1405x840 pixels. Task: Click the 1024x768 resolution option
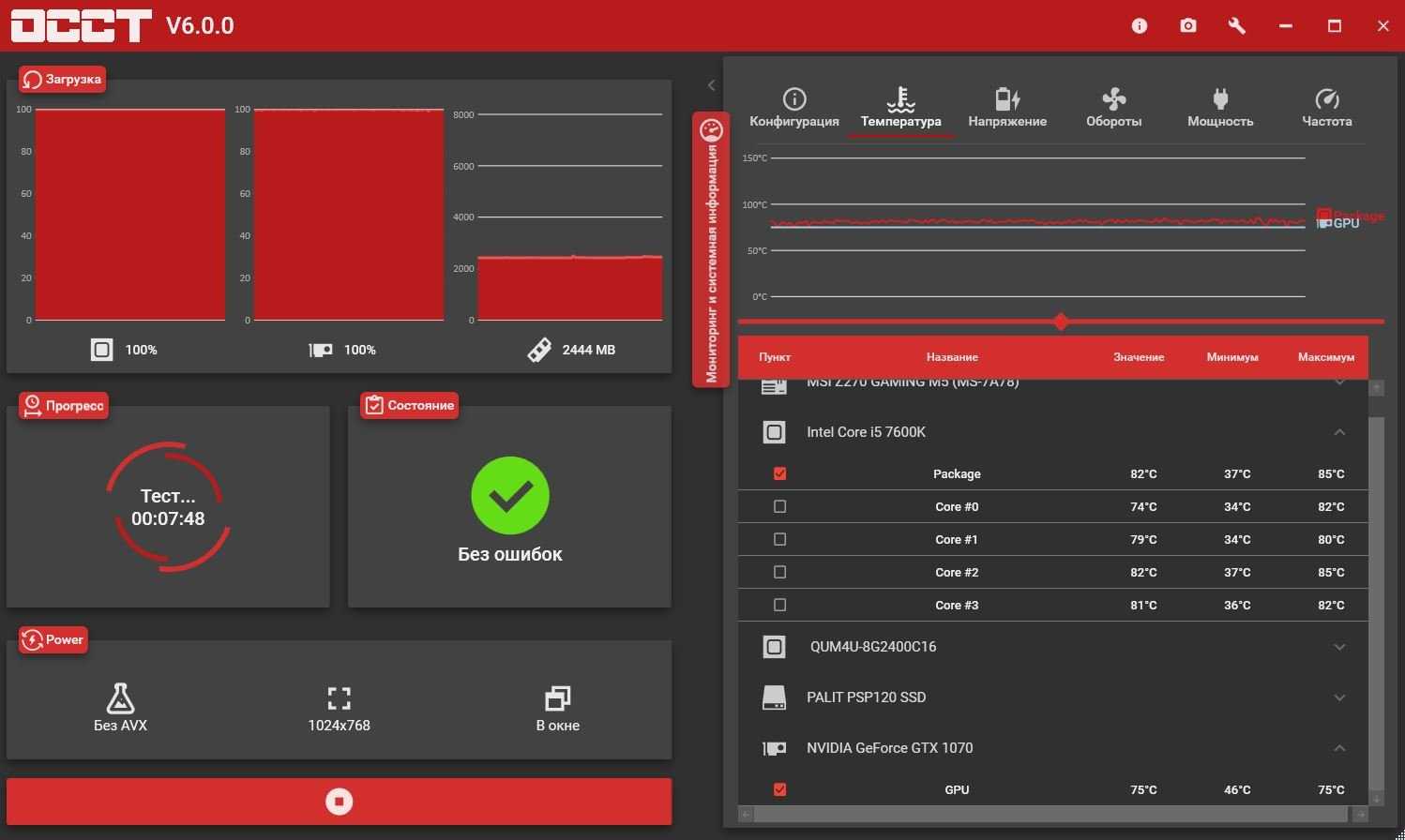coord(339,708)
